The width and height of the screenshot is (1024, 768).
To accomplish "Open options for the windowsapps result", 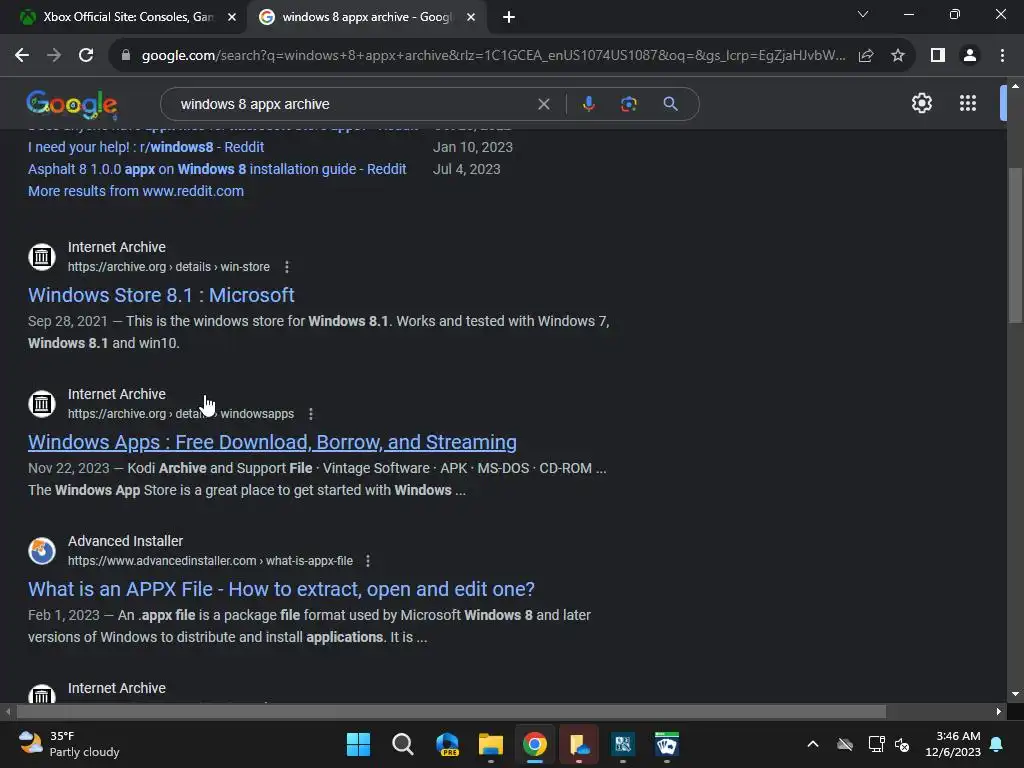I will click(311, 413).
